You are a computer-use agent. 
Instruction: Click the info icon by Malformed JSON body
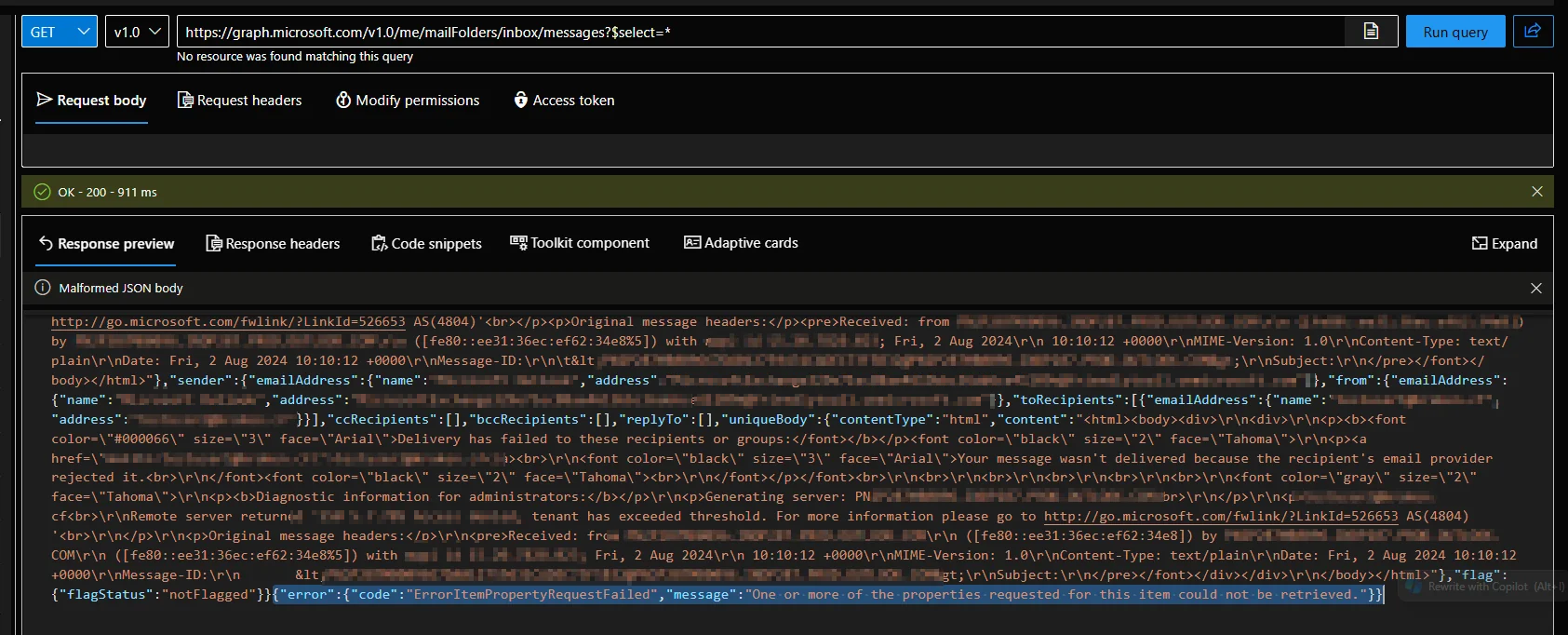pos(42,288)
